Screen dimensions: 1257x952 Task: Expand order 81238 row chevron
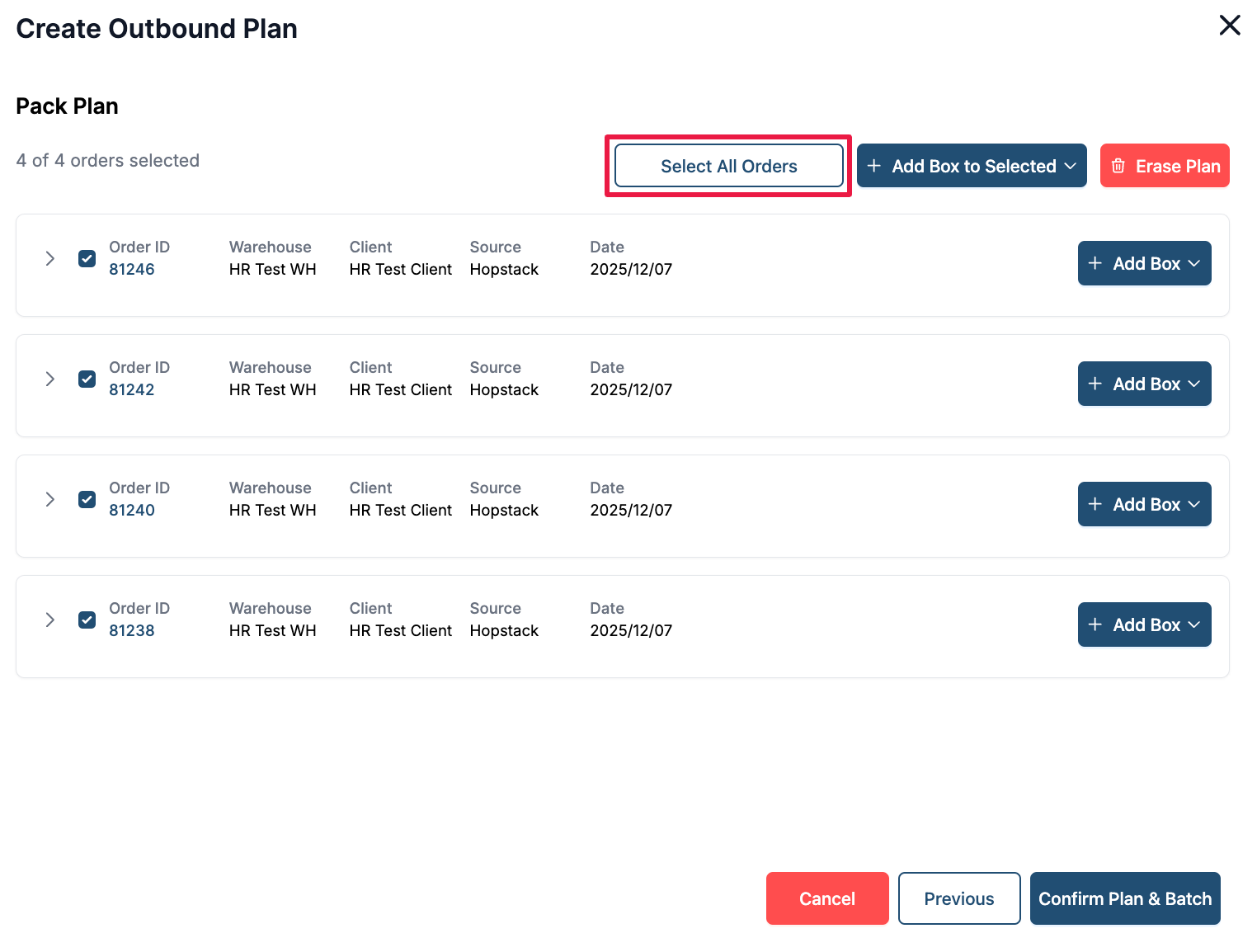click(x=50, y=620)
